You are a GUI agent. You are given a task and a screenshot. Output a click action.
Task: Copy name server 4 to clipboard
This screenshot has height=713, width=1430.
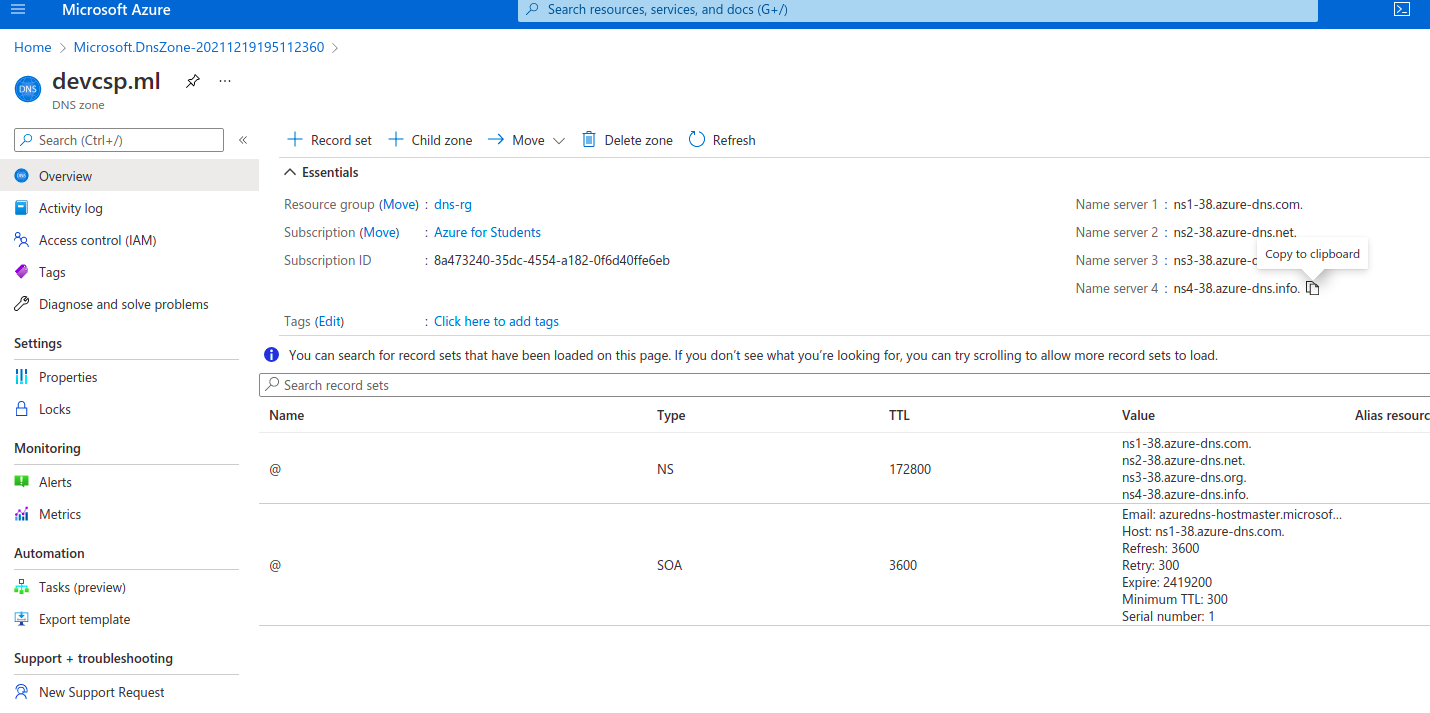point(1313,289)
